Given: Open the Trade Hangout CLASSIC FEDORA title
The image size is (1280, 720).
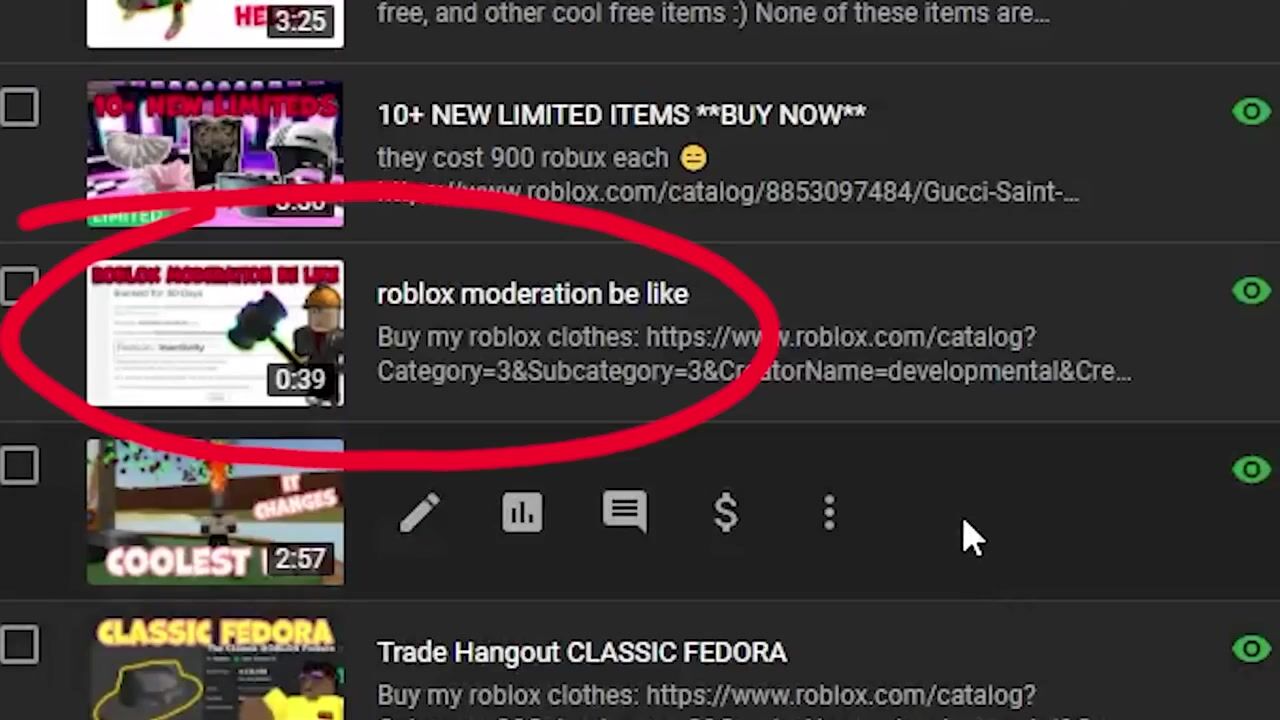Looking at the screenshot, I should tap(582, 653).
